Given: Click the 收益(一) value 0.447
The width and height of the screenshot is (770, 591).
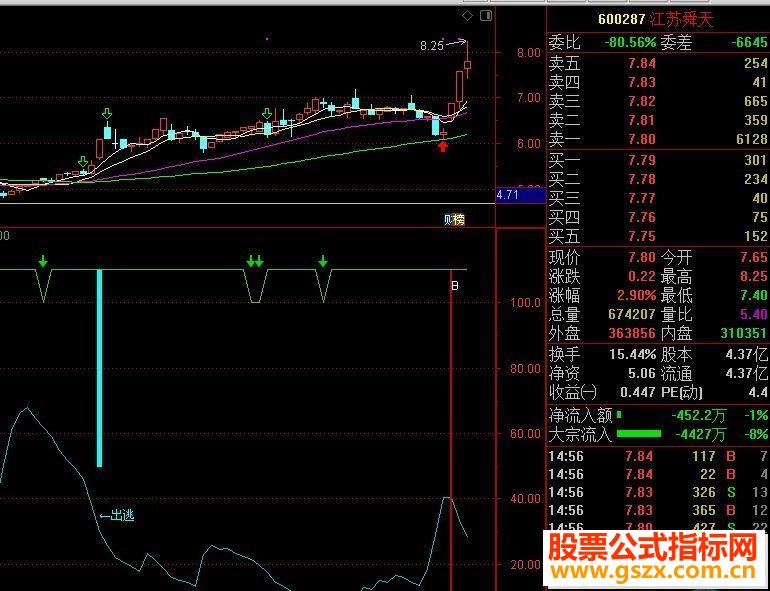Looking at the screenshot, I should coord(638,392).
